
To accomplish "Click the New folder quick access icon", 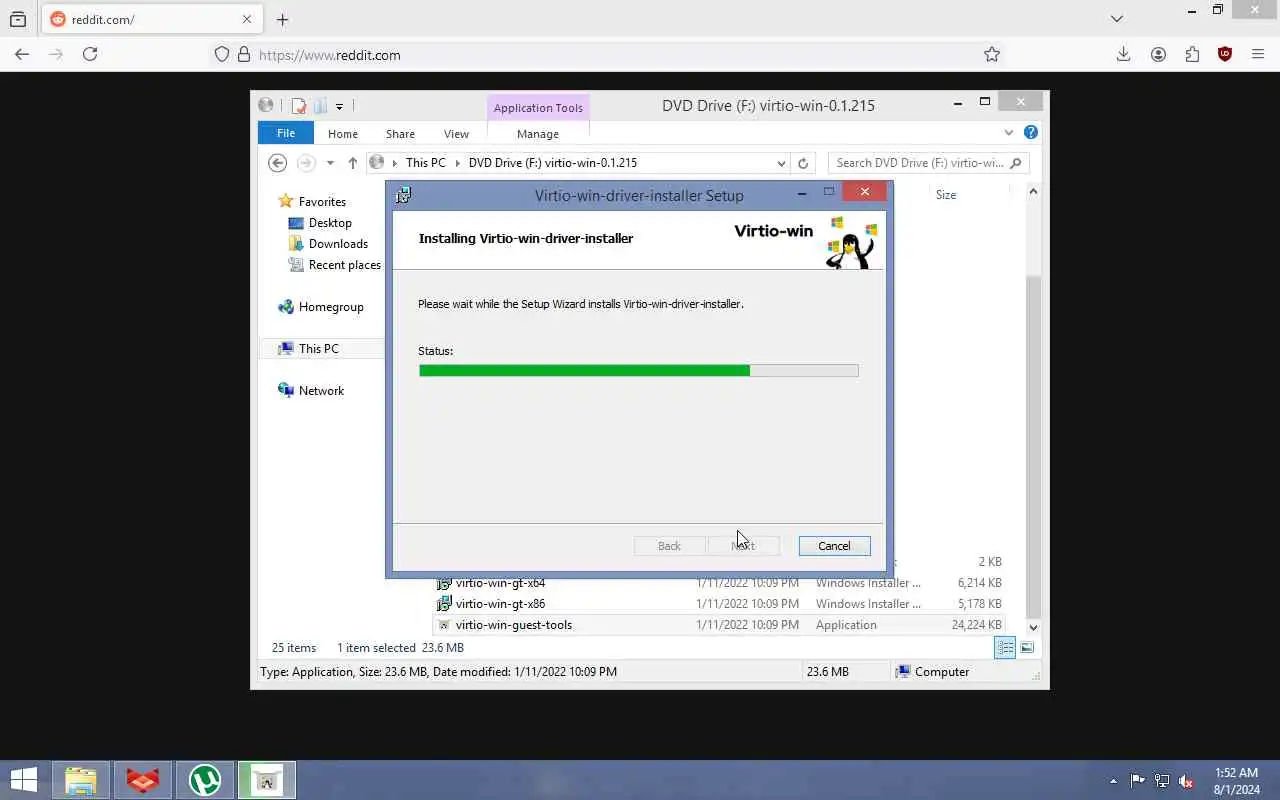I will coord(320,105).
